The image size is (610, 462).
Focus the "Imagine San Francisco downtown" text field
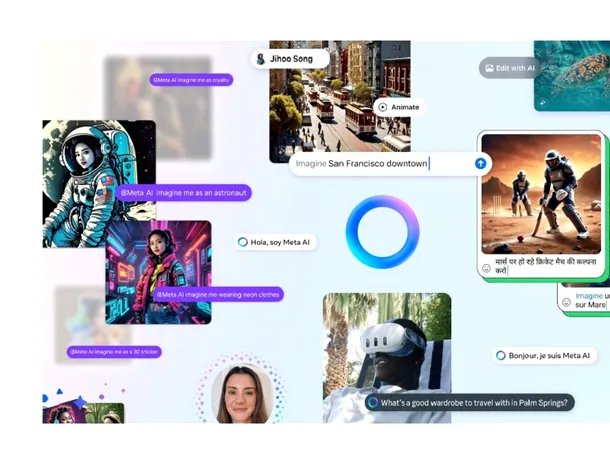click(378, 163)
